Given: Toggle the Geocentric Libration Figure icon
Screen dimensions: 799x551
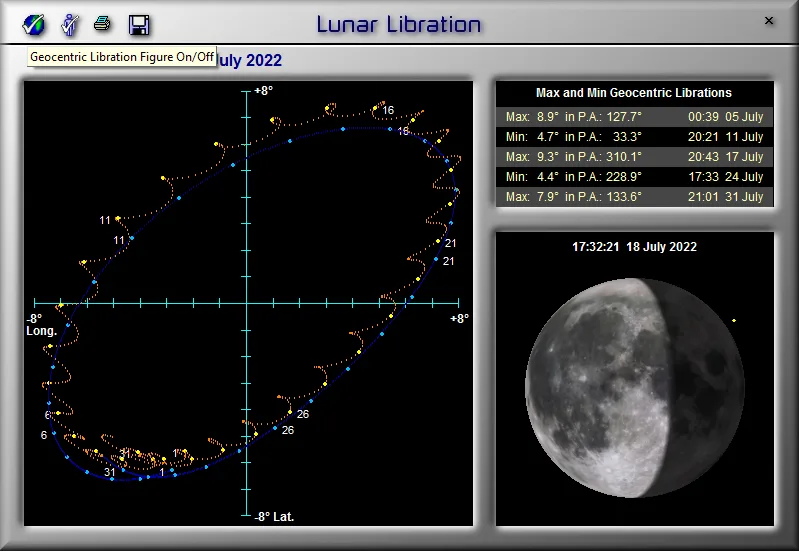Looking at the screenshot, I should 34,25.
